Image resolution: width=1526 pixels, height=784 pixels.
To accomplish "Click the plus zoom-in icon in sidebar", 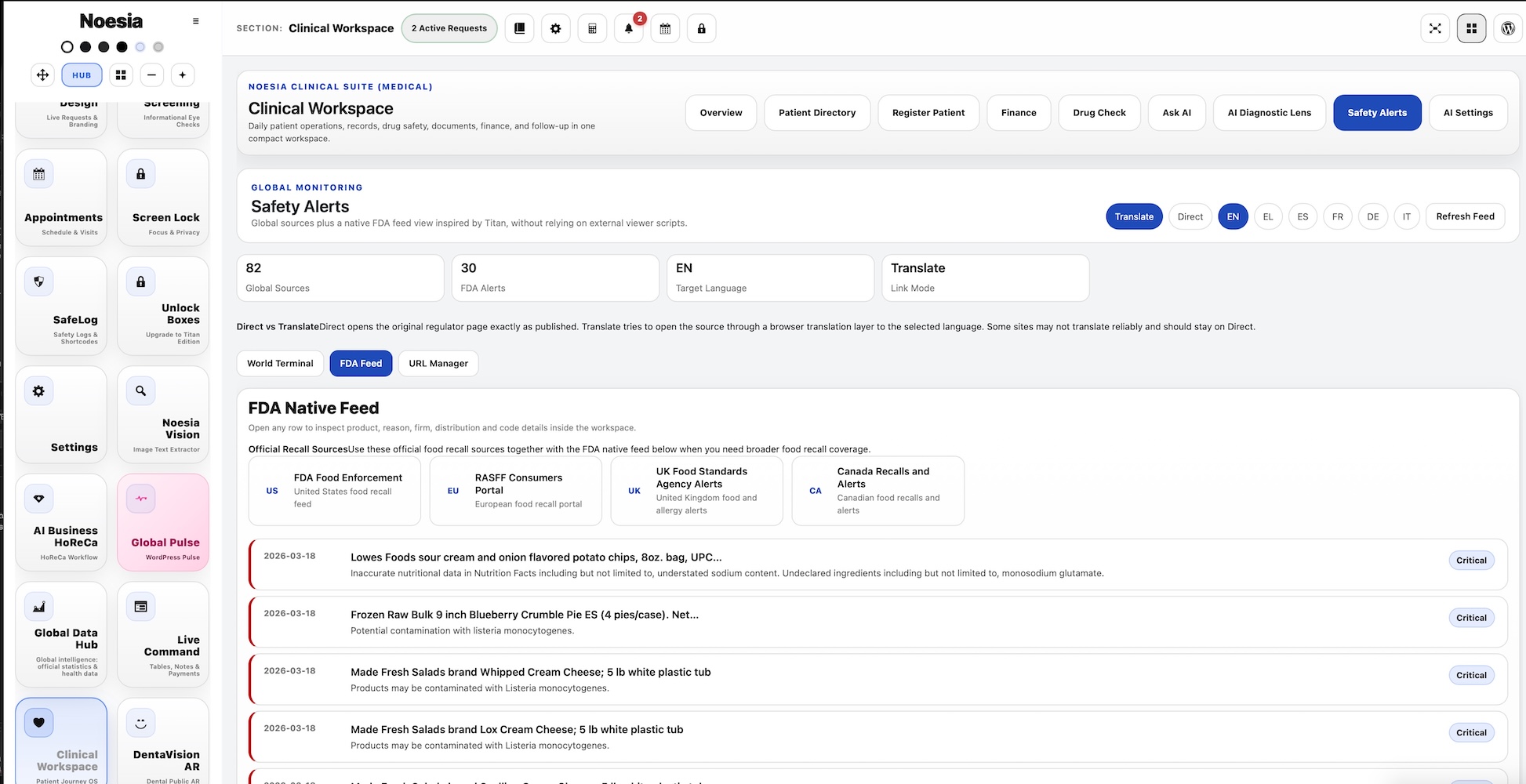I will point(183,75).
